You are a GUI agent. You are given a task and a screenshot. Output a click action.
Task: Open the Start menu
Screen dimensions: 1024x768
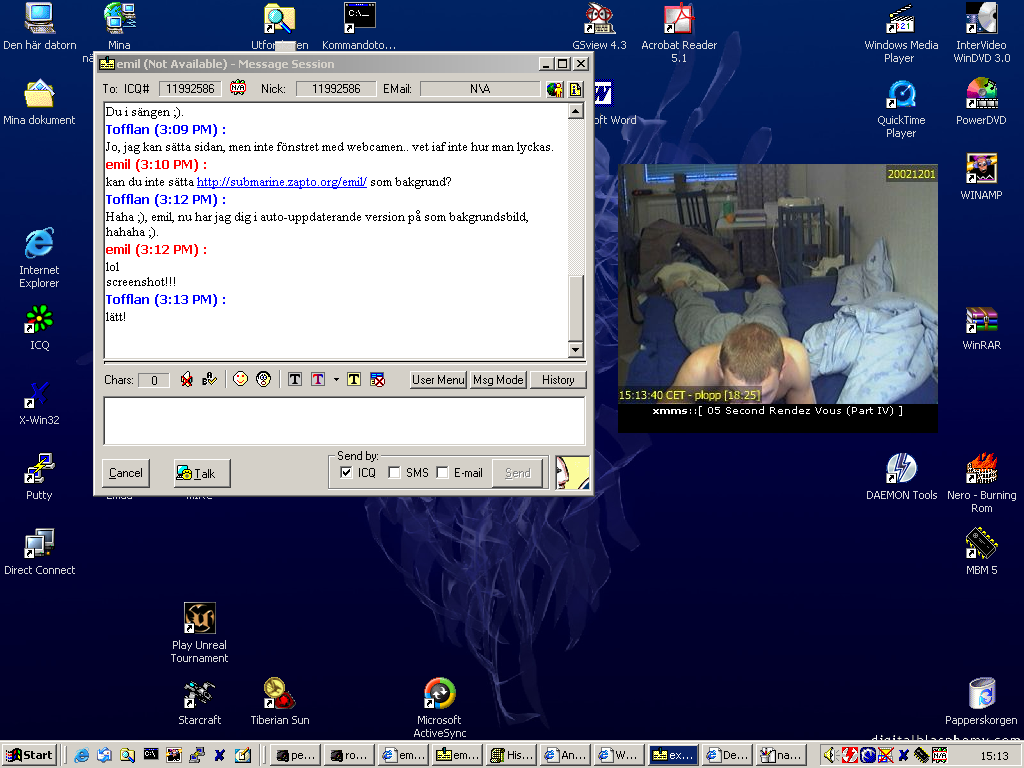click(x=29, y=756)
